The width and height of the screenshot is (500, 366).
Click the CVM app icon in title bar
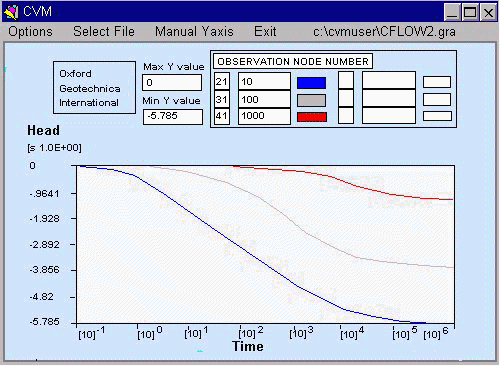pyautogui.click(x=11, y=12)
